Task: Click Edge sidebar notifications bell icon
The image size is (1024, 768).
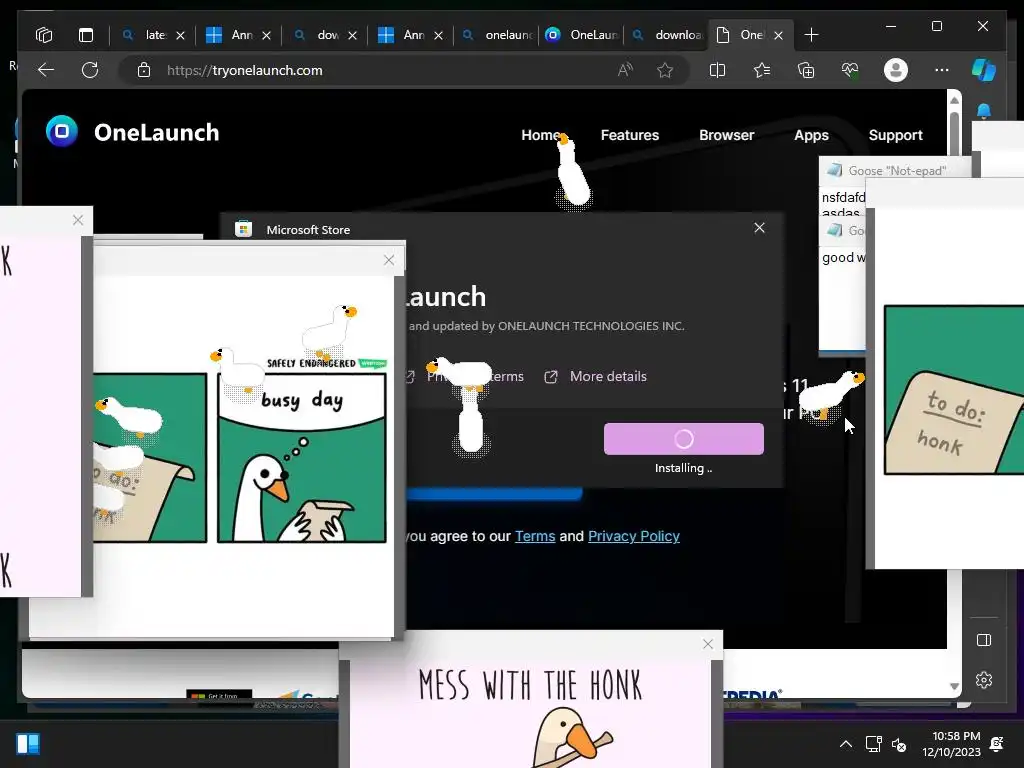Action: click(x=984, y=111)
